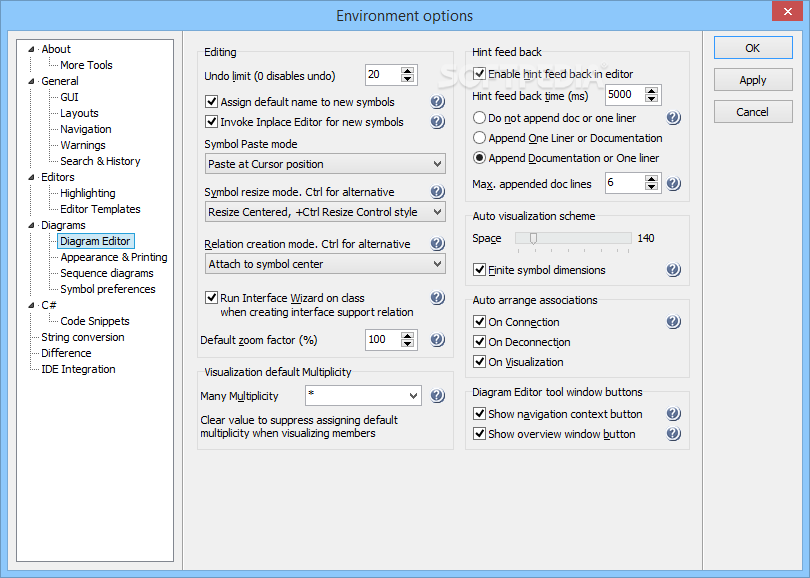This screenshot has height=578, width=810.
Task: Open help for Many Multiplicity
Action: click(438, 396)
